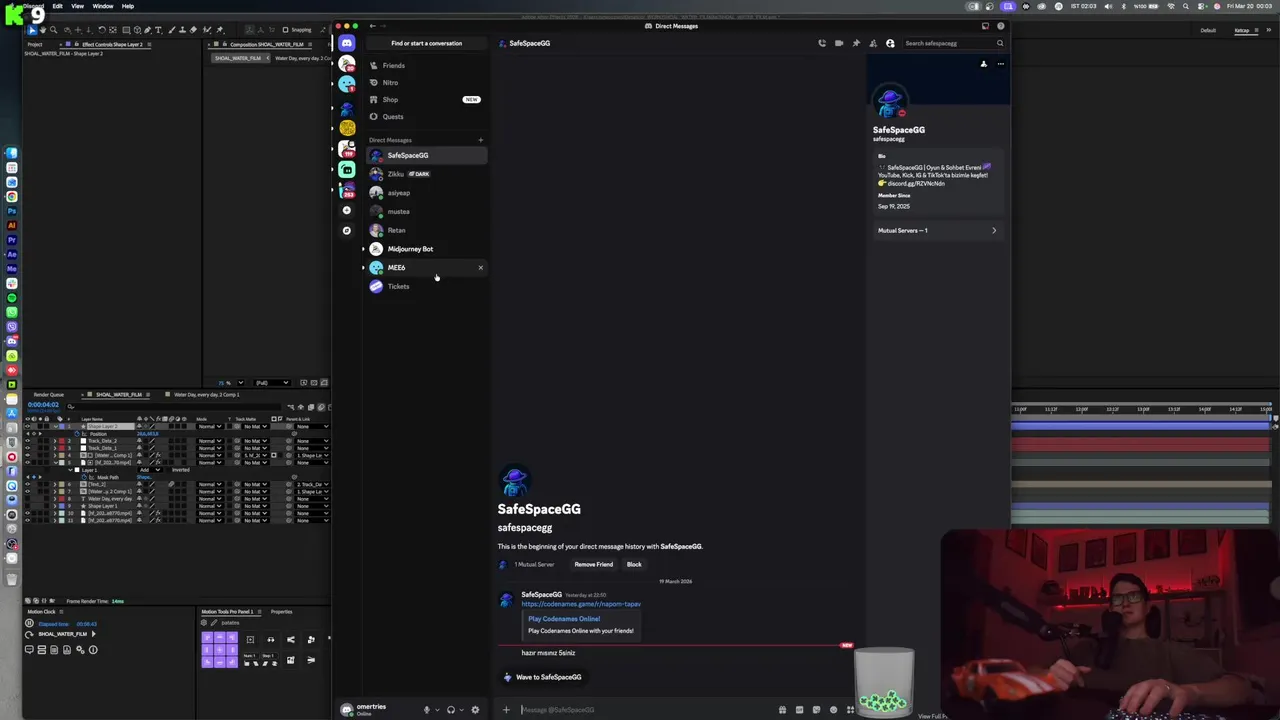Click Track_Data_2 red label color swatch
Image resolution: width=1280 pixels, height=720 pixels.
tap(62, 441)
